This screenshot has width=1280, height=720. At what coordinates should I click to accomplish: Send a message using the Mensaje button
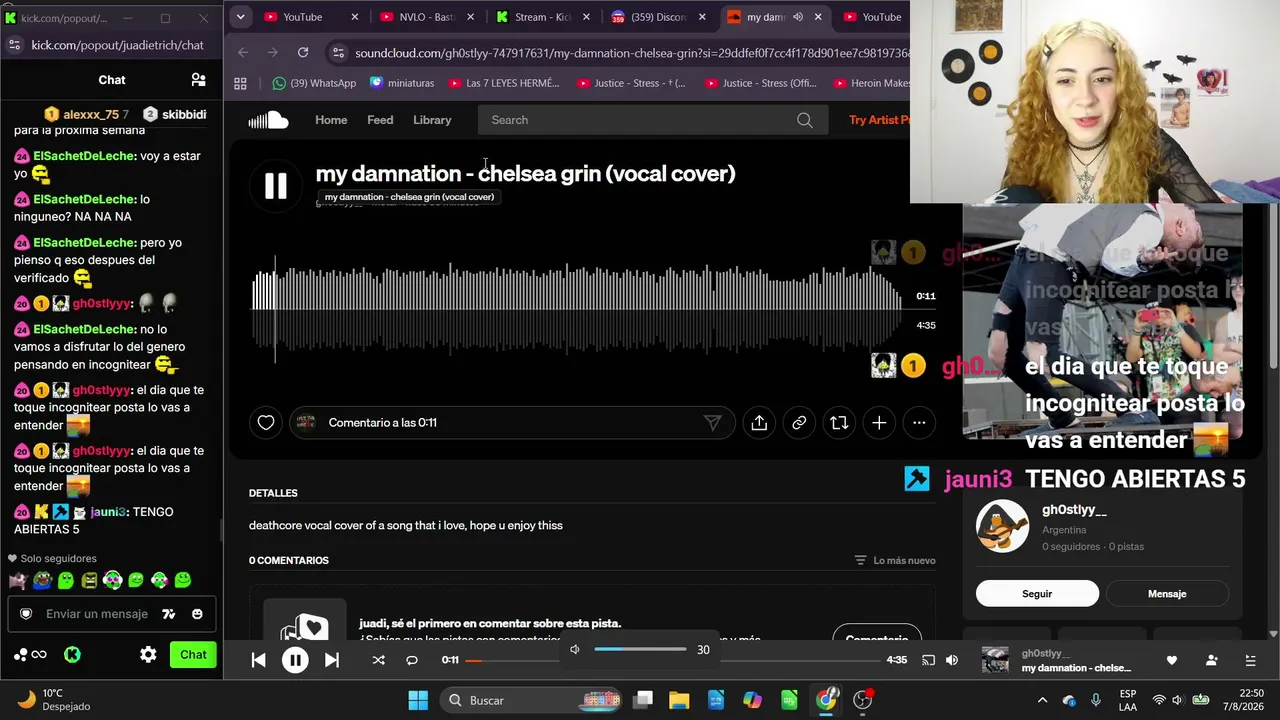click(1167, 594)
